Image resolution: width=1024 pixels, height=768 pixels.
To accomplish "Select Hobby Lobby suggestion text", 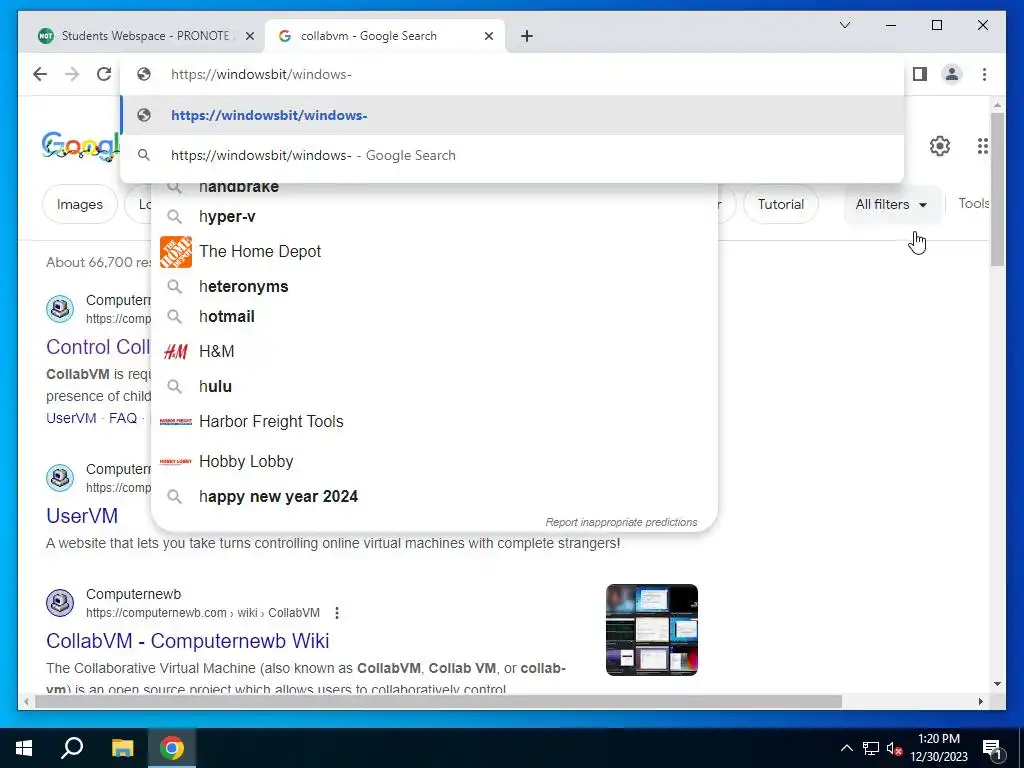I will click(x=246, y=461).
